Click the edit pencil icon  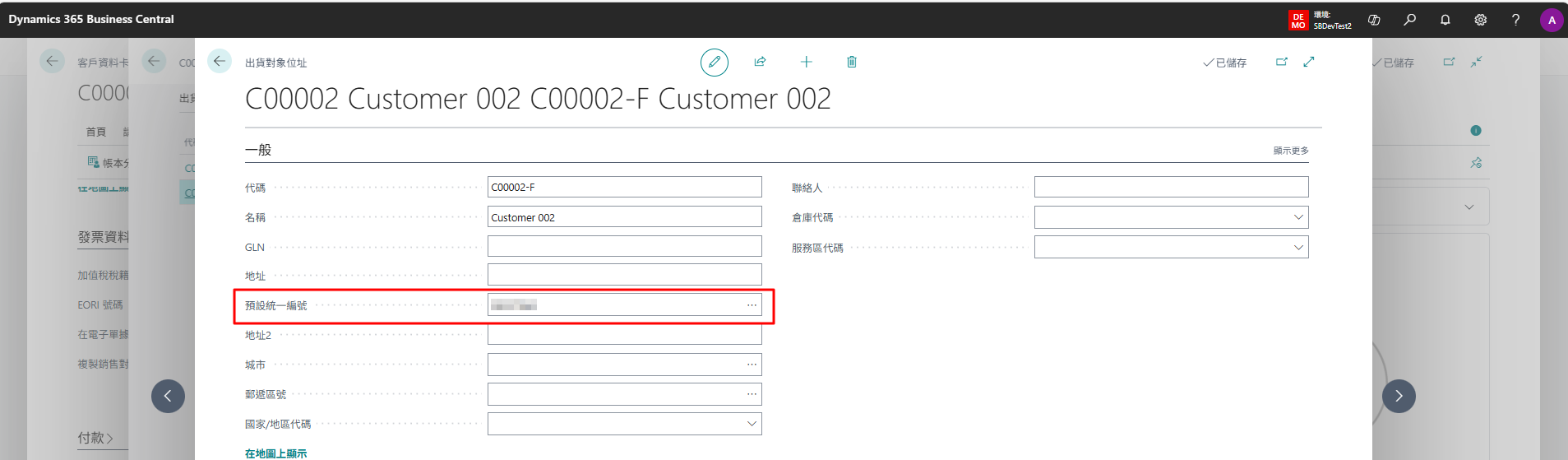click(x=714, y=62)
